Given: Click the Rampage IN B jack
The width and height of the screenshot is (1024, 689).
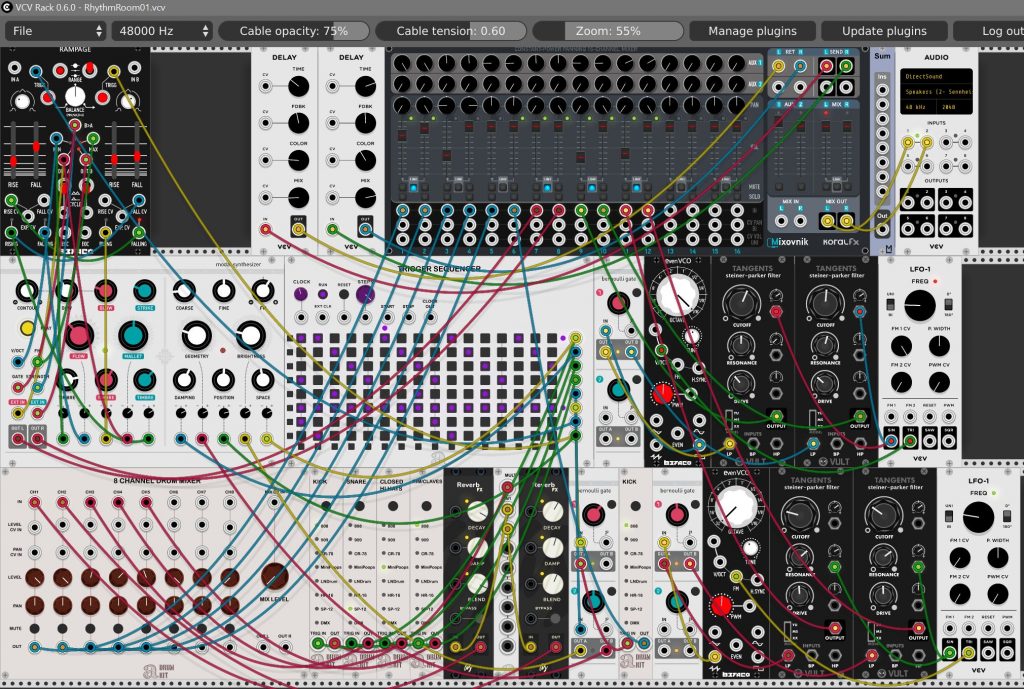Looking at the screenshot, I should 135,68.
